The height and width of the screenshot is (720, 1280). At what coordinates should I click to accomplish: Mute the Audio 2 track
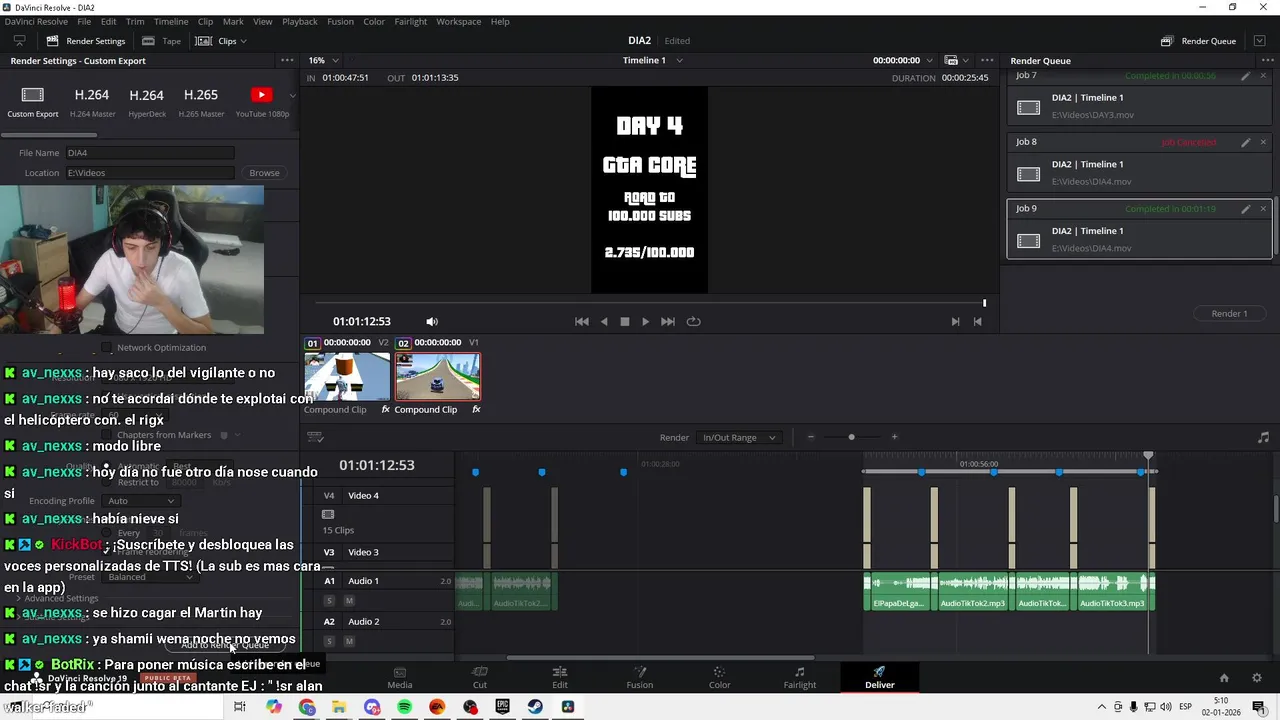[x=349, y=641]
